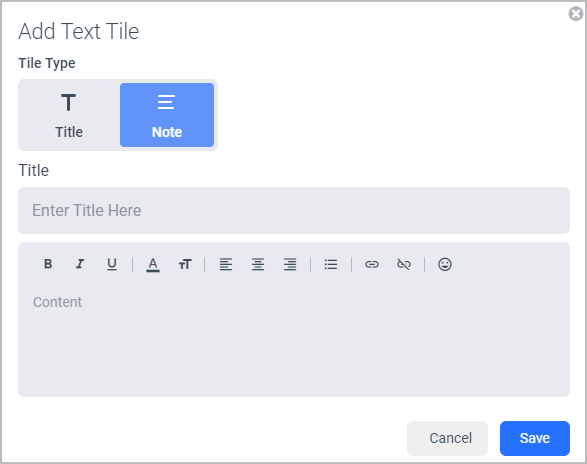Image resolution: width=587 pixels, height=464 pixels.
Task: Click into the Content text area
Action: tap(294, 341)
